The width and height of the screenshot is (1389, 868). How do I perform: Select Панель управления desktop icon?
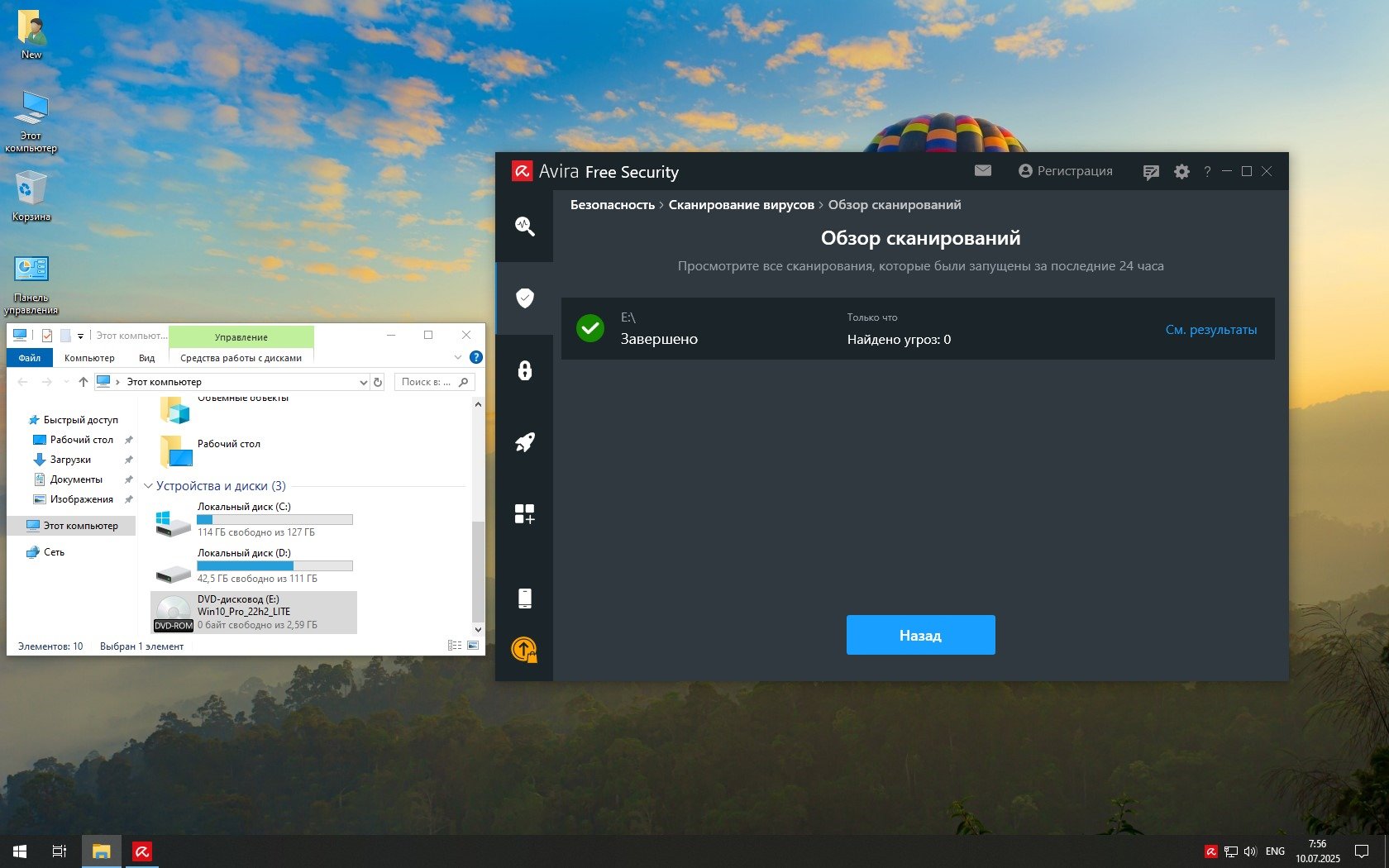pos(31,284)
